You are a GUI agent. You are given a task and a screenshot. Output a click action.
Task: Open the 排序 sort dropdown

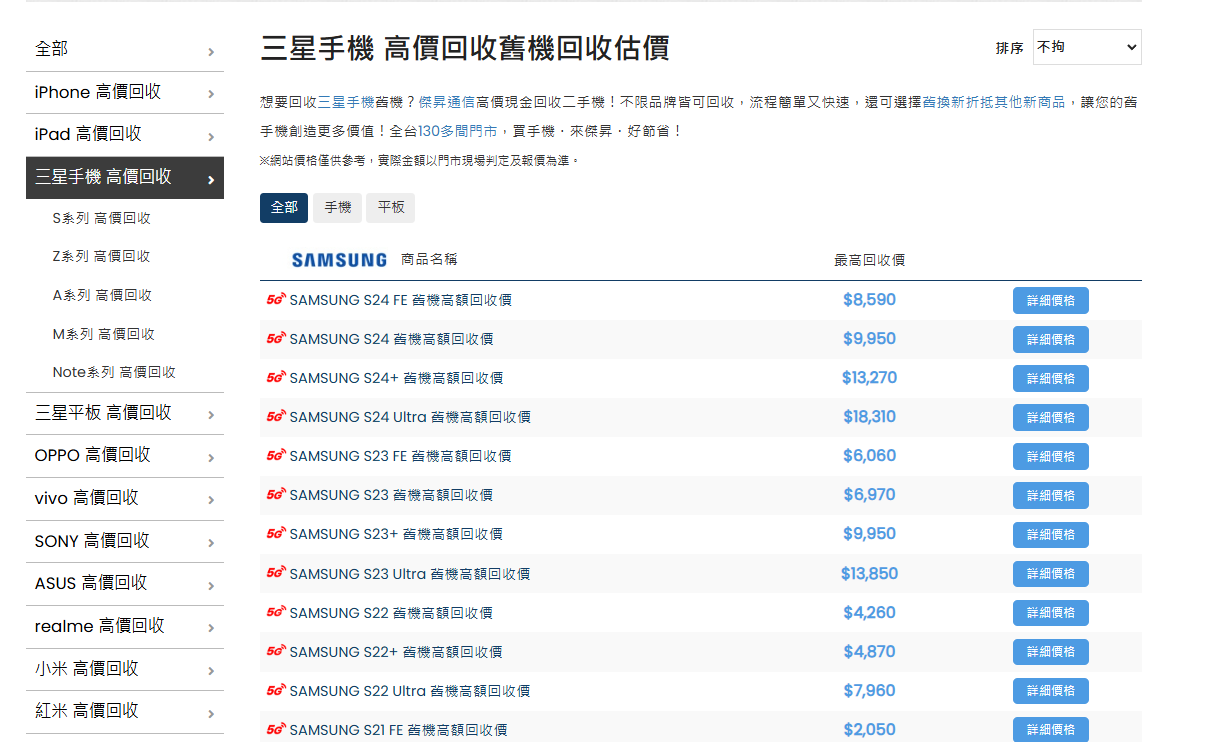click(x=1087, y=47)
